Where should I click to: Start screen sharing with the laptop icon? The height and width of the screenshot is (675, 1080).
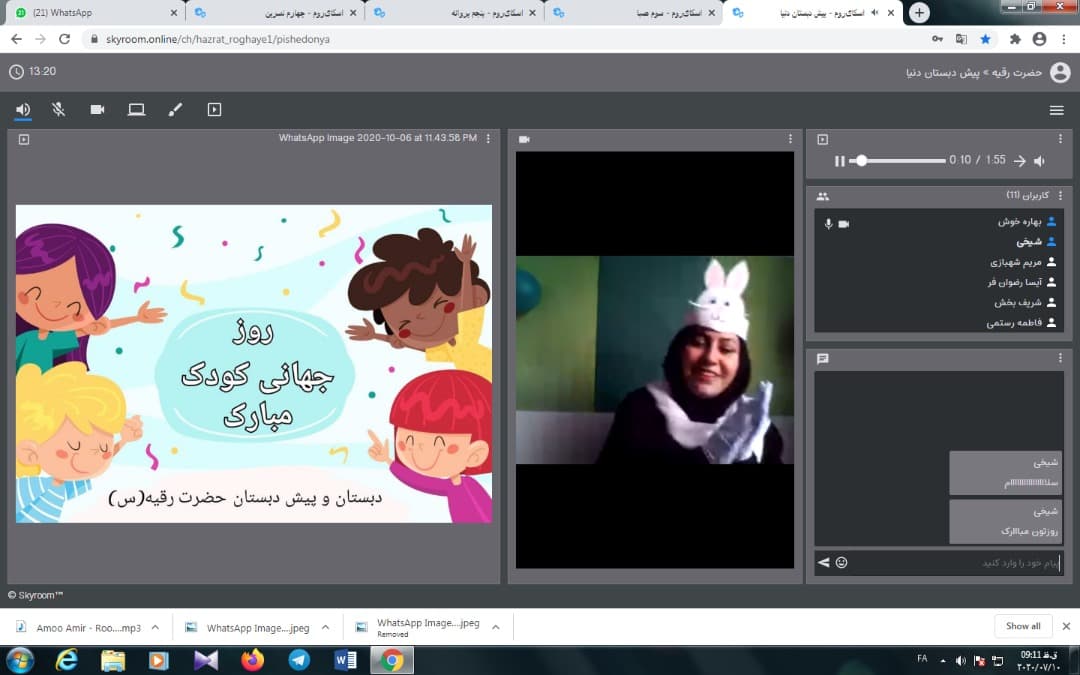(x=136, y=110)
